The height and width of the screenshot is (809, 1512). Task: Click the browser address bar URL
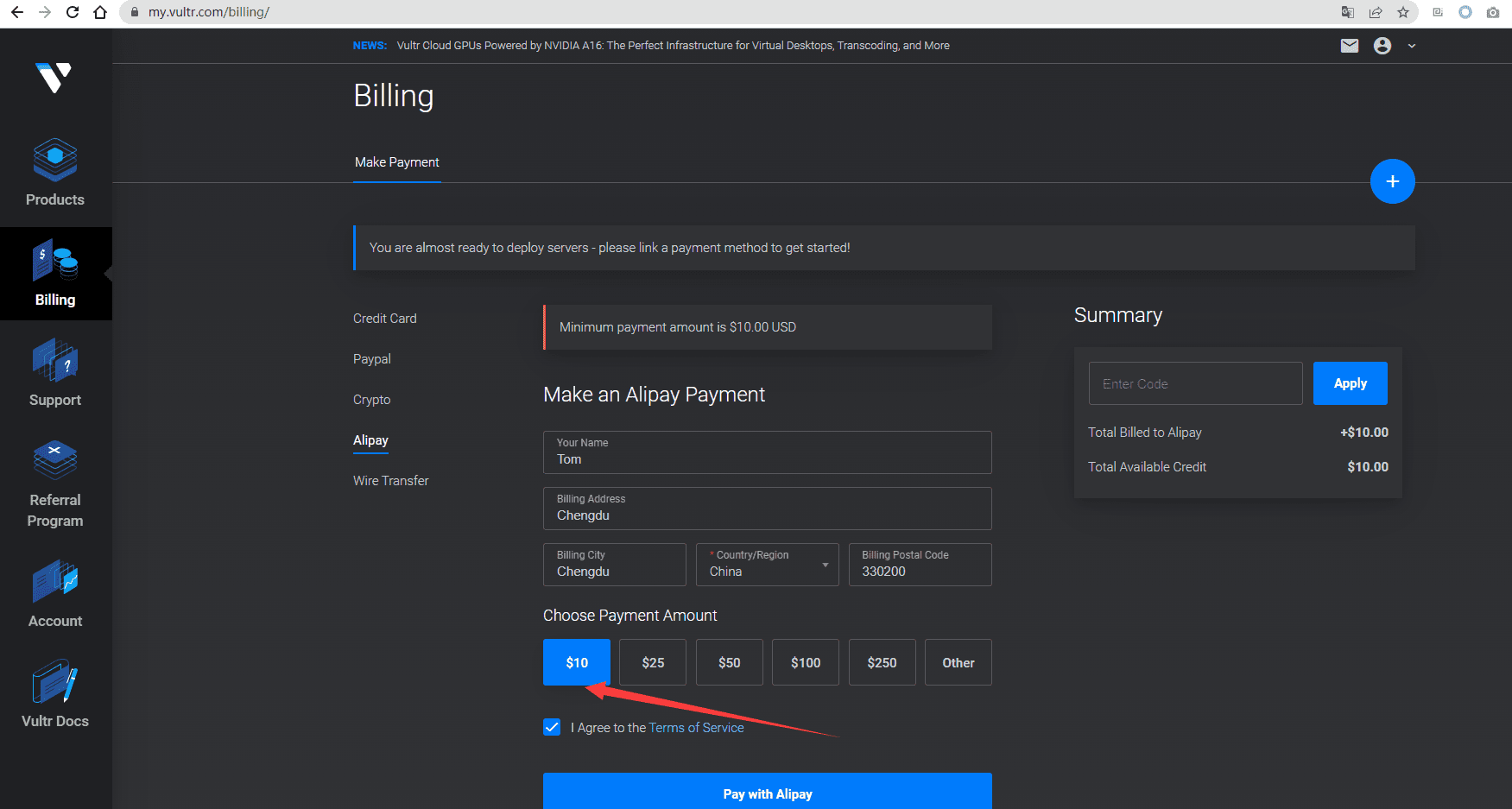209,12
